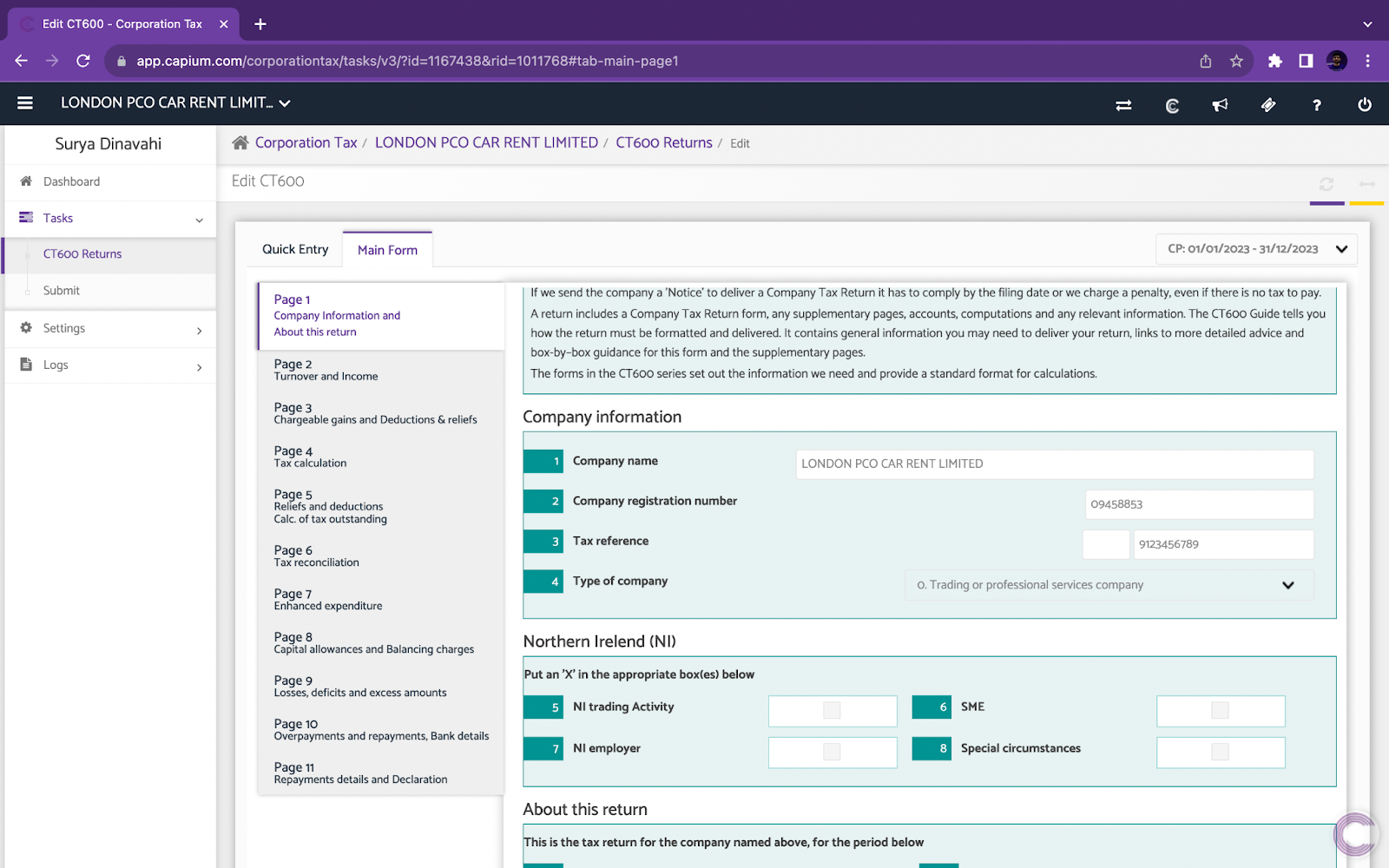Switch to the Quick Entry tab
This screenshot has width=1389, height=868.
tap(295, 249)
